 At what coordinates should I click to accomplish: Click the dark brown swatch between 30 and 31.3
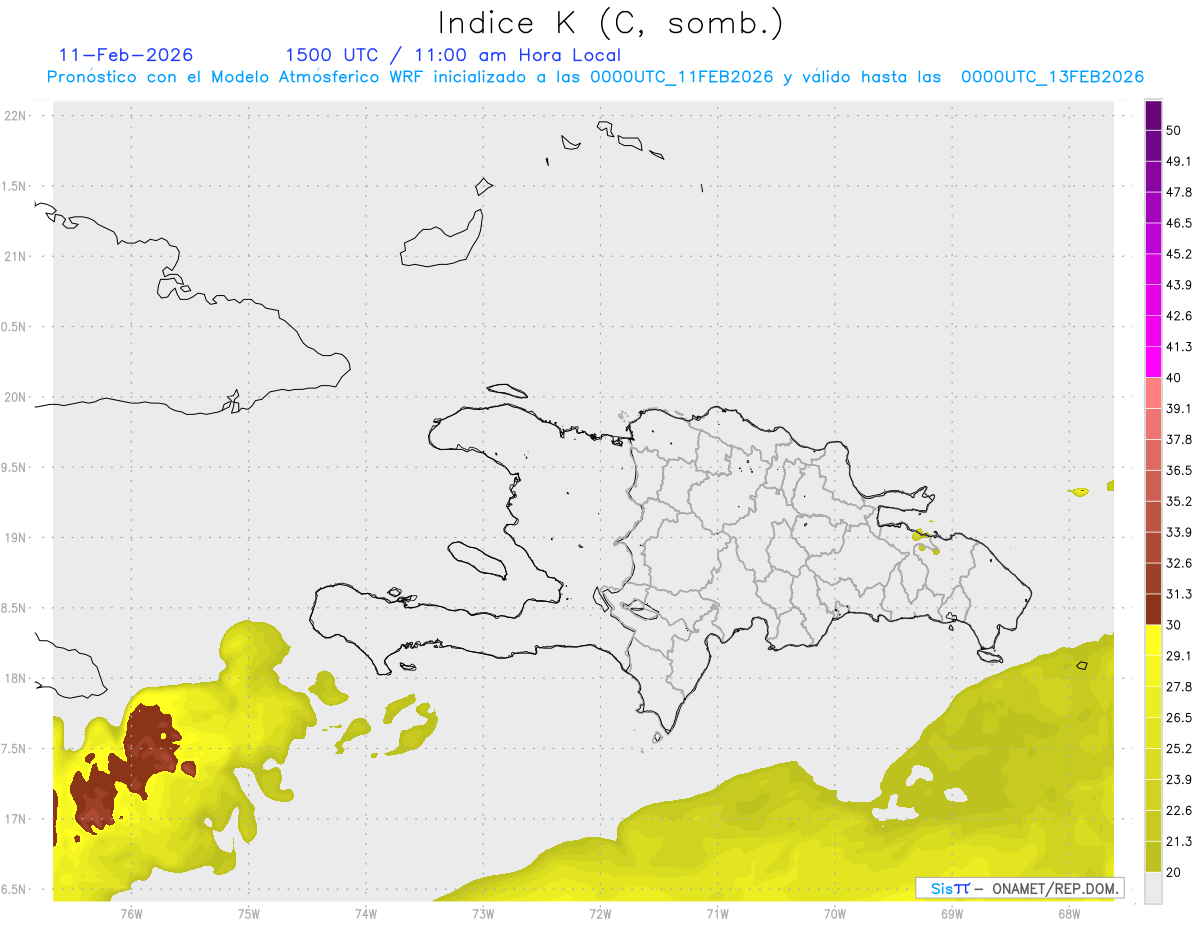[1154, 609]
